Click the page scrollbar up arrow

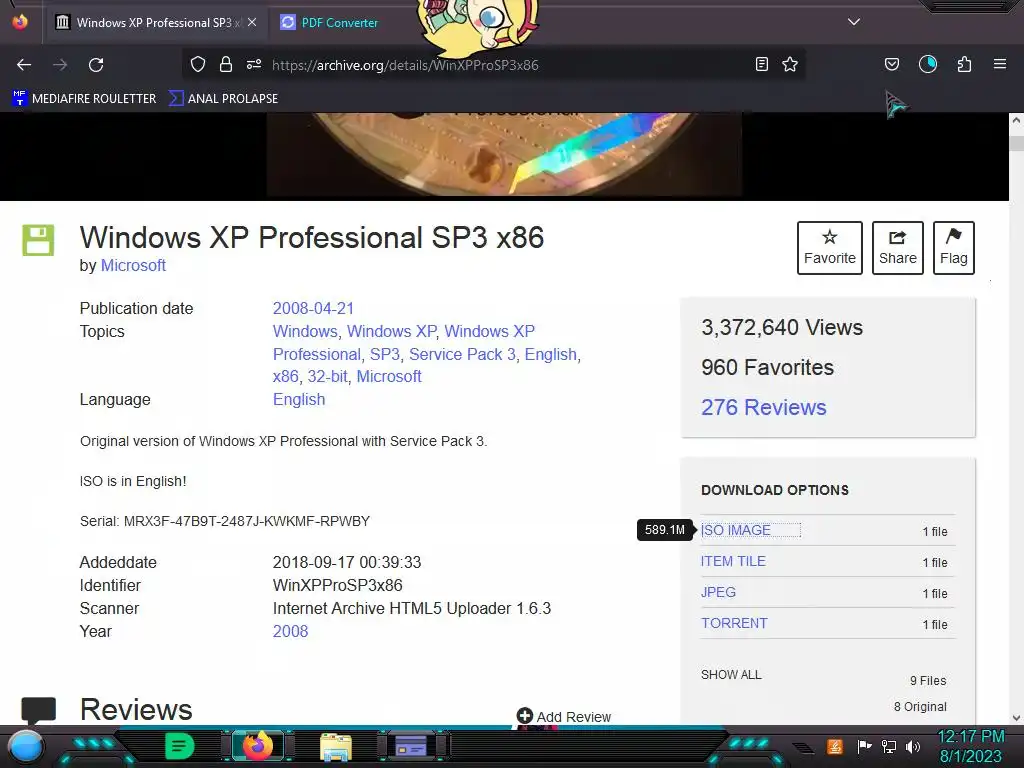[x=1016, y=120]
